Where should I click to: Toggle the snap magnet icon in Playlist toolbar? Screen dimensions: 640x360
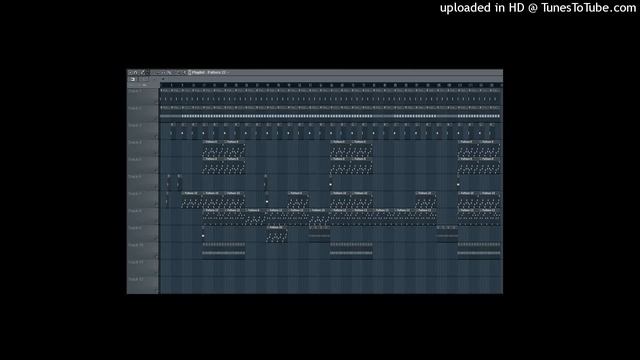135,72
